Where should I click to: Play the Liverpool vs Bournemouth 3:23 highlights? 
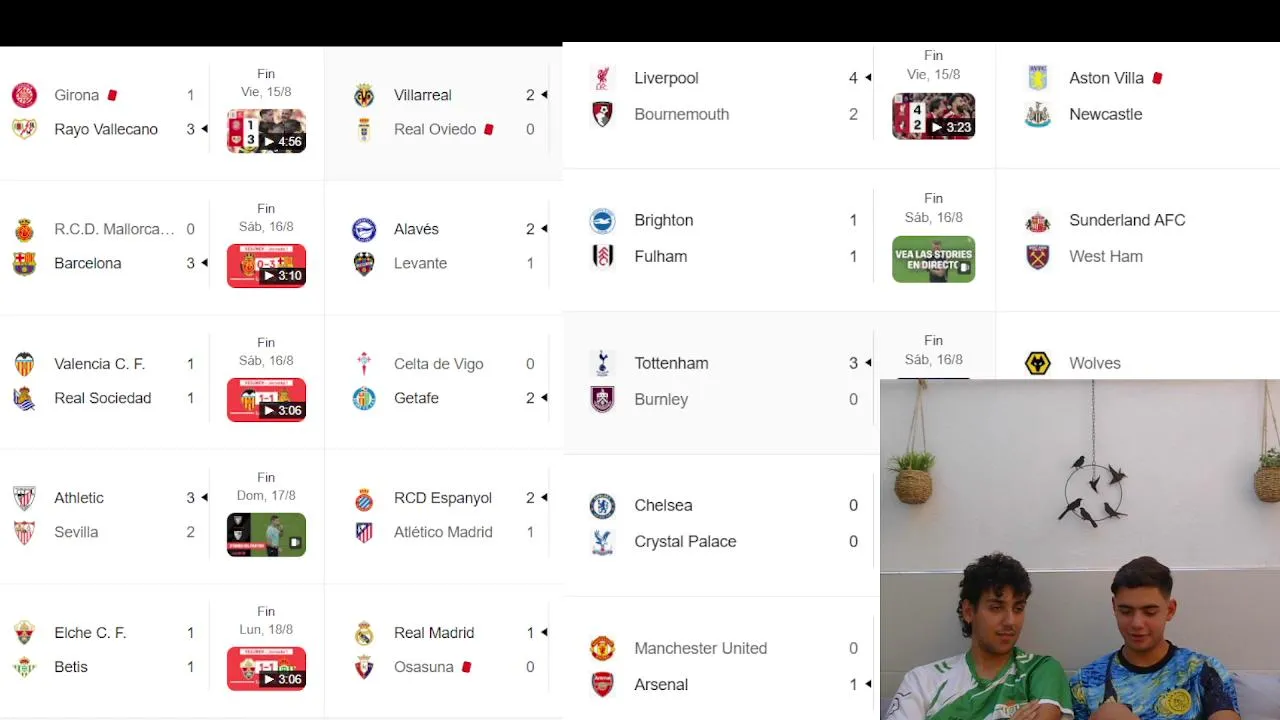coord(933,116)
